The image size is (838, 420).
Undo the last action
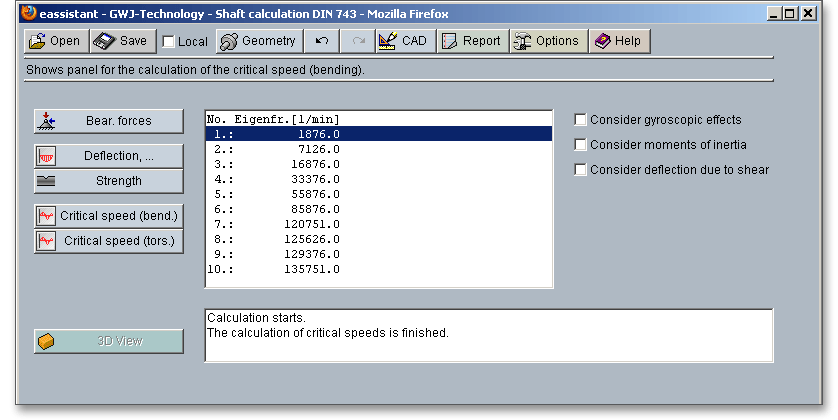tap(321, 41)
